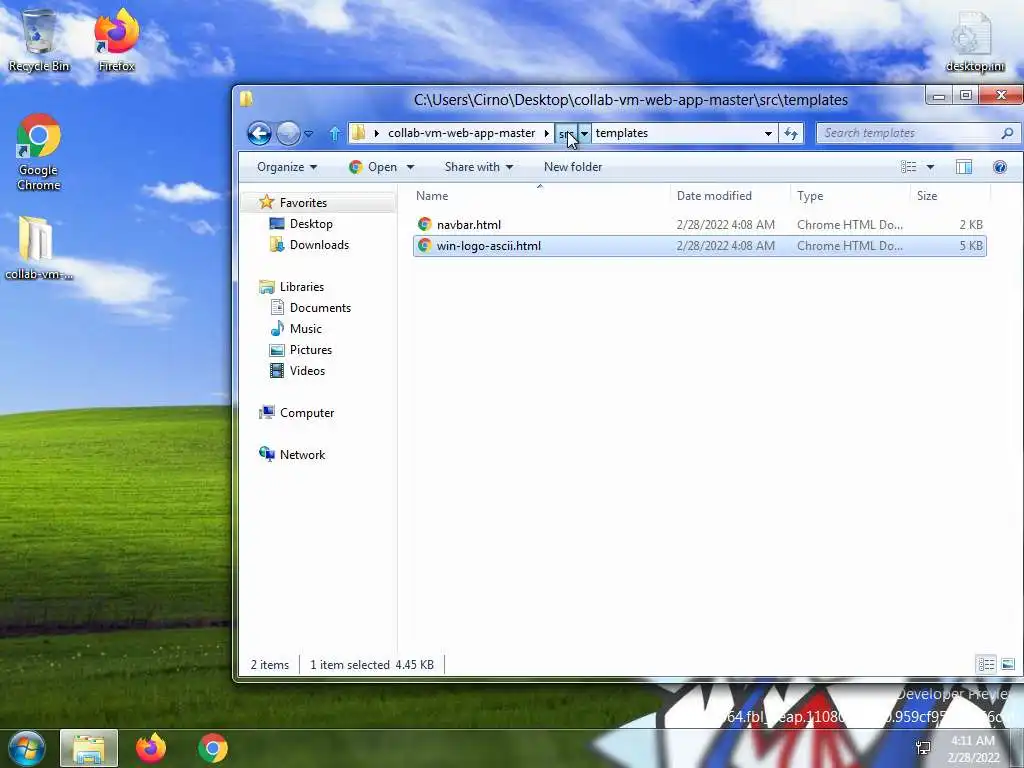Sort by Date modified column
The height and width of the screenshot is (768, 1024).
pyautogui.click(x=730, y=196)
